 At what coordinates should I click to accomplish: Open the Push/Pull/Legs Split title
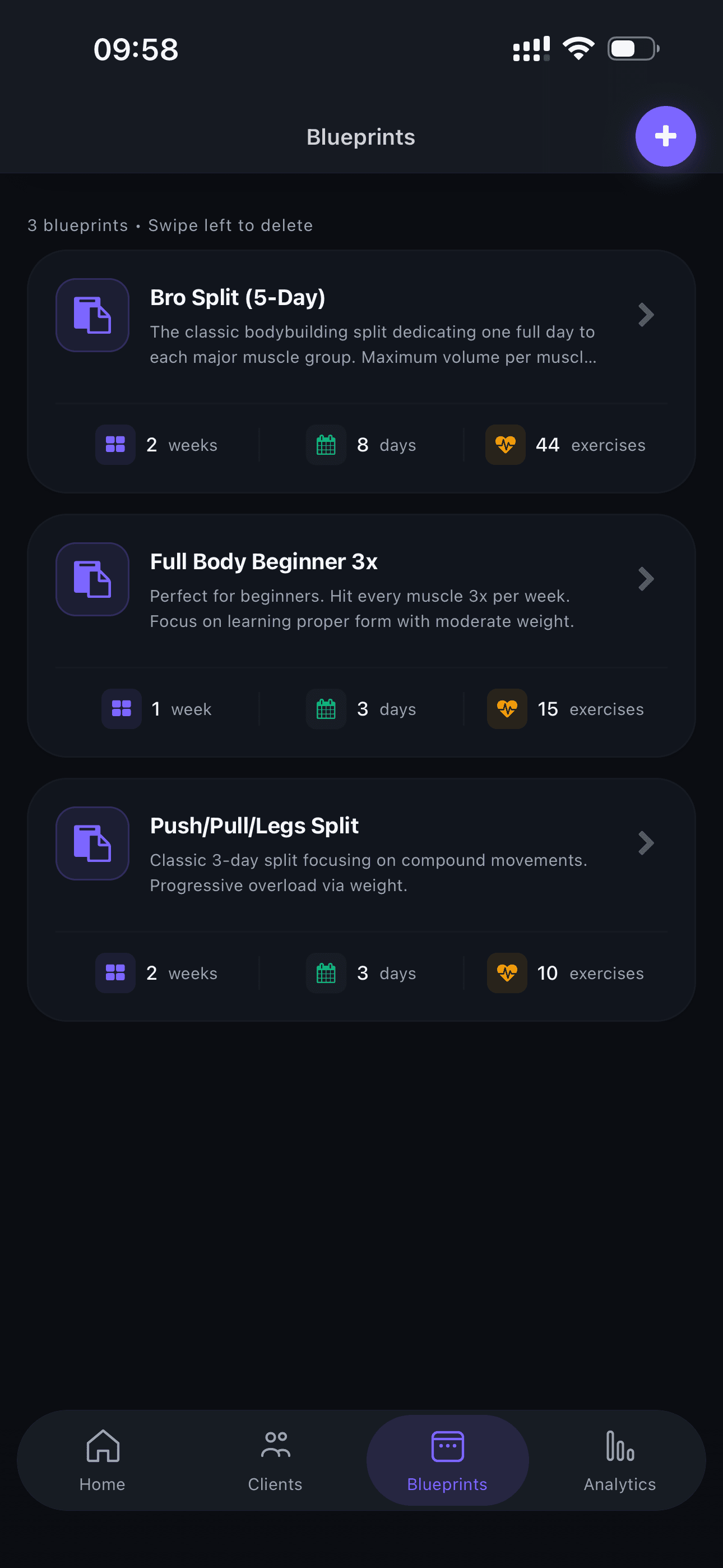tap(254, 826)
